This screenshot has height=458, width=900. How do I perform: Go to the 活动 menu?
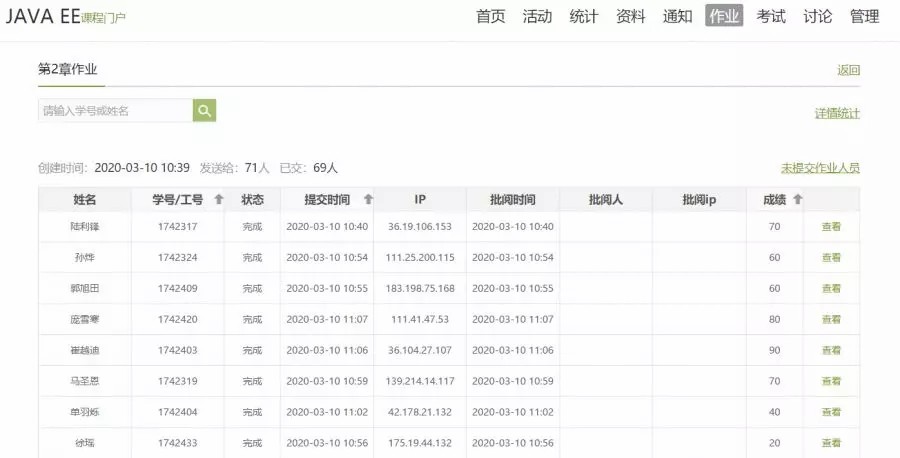[537, 17]
